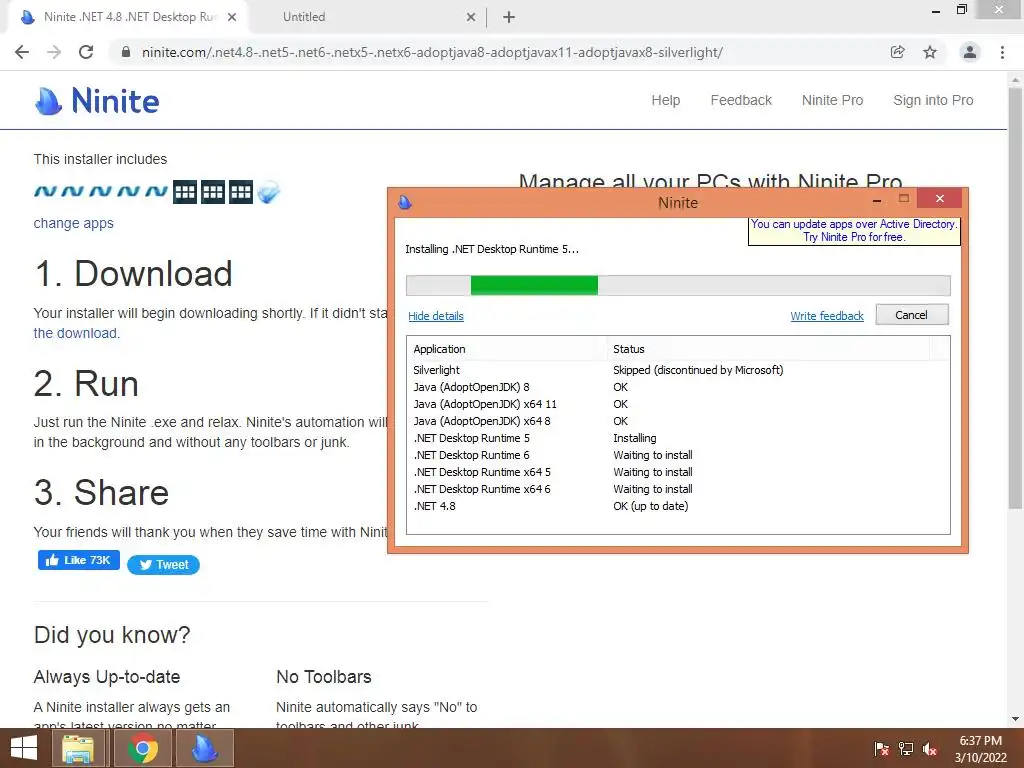Click the Ninite logo in page header
This screenshot has height=768, width=1024.
click(97, 101)
